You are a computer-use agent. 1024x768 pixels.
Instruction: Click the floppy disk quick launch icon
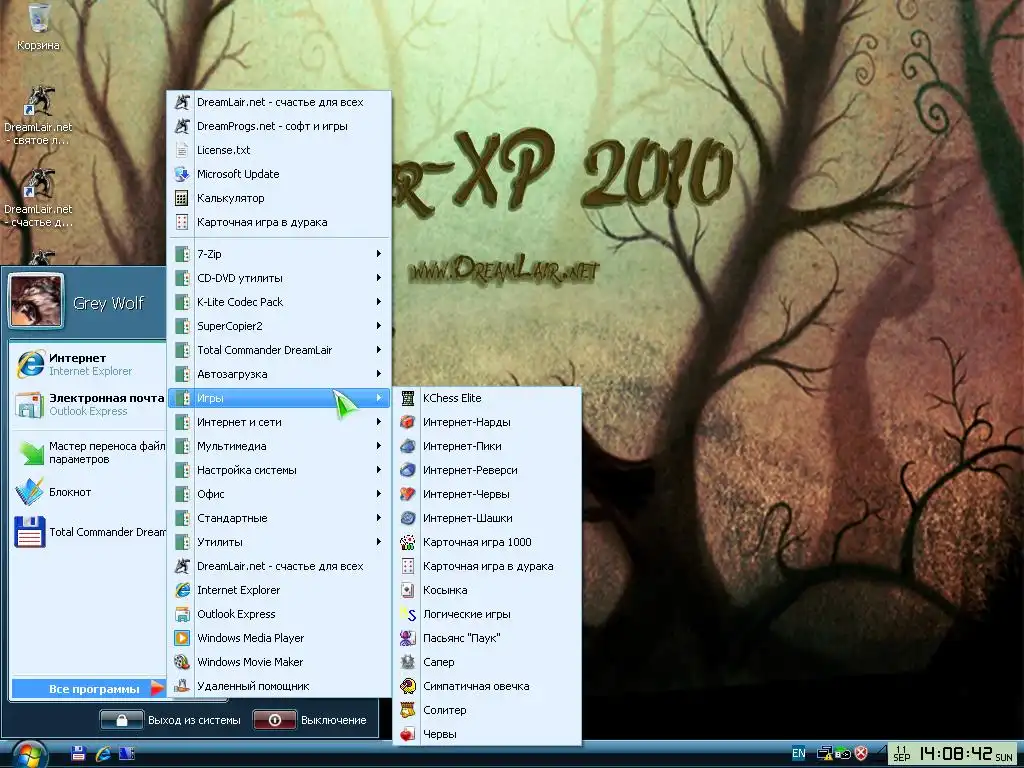78,753
